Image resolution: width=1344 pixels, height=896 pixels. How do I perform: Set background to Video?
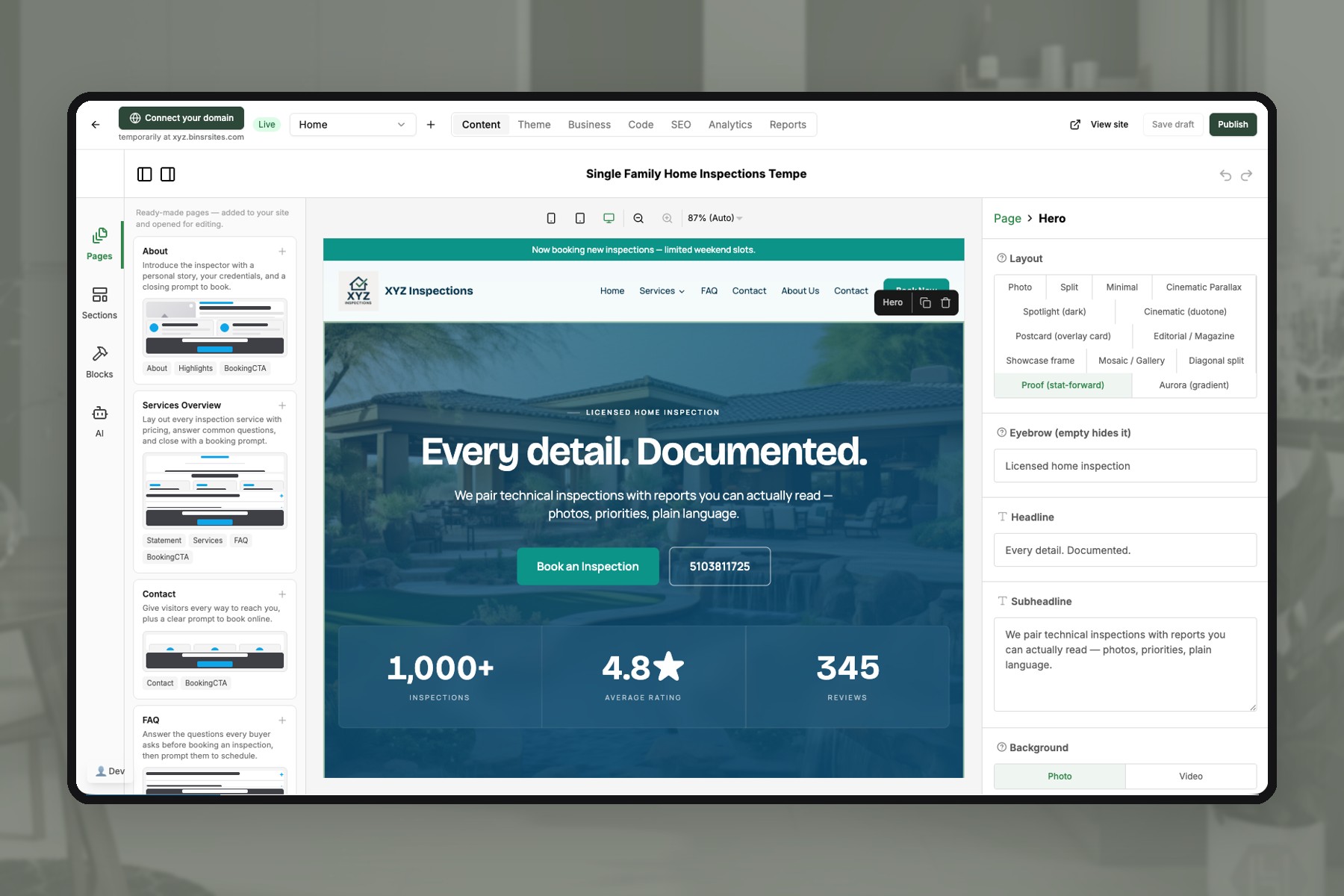1191,777
